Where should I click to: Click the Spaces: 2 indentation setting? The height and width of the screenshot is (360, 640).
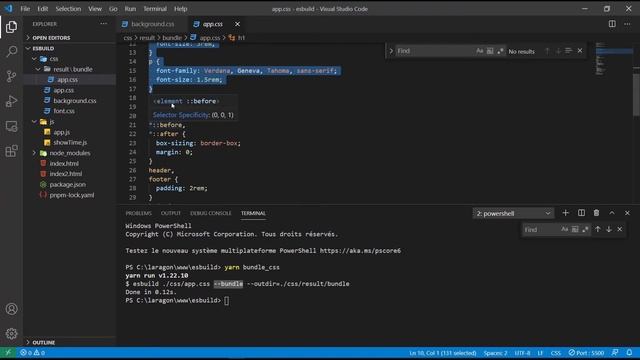point(495,353)
